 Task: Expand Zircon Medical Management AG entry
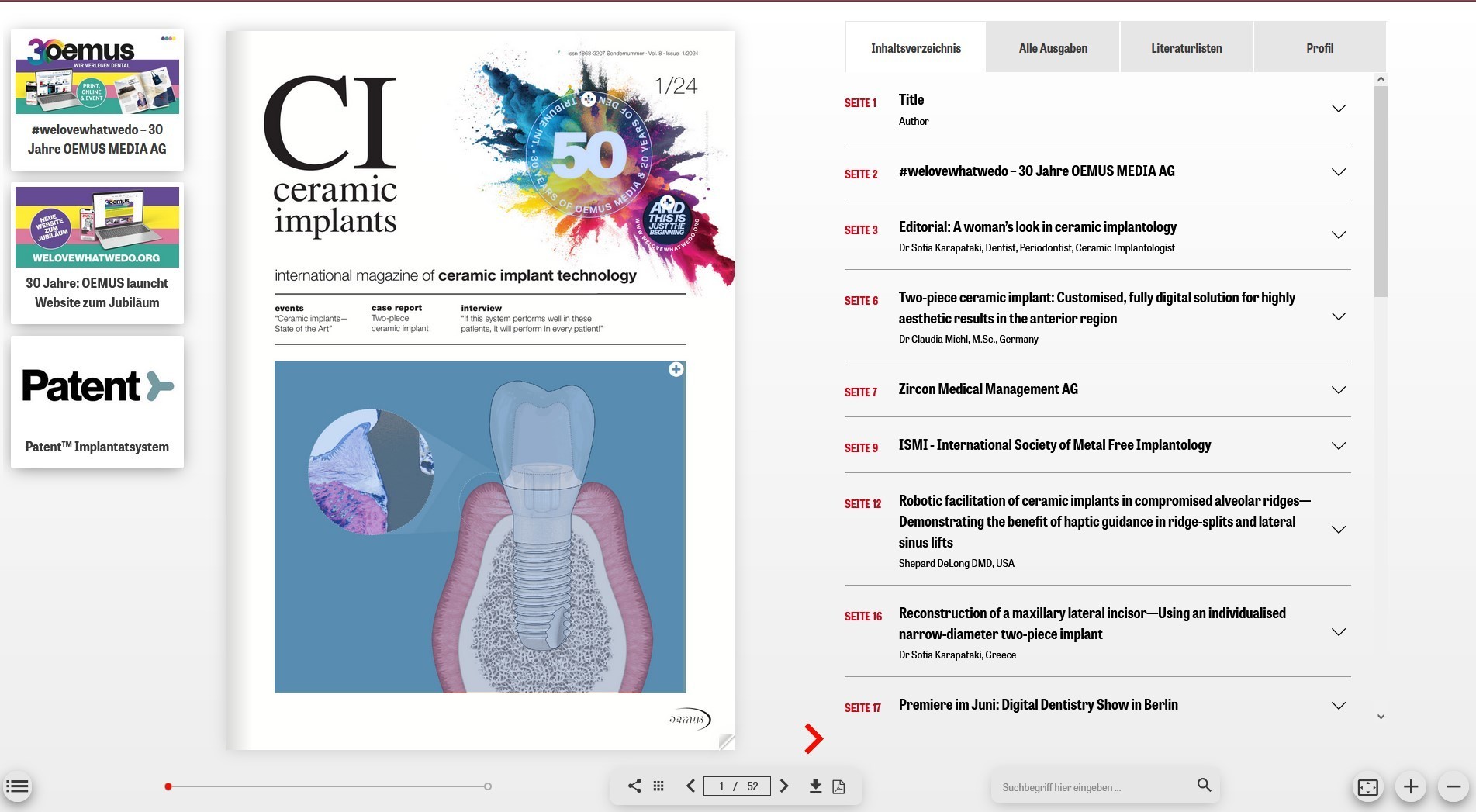pyautogui.click(x=1339, y=390)
